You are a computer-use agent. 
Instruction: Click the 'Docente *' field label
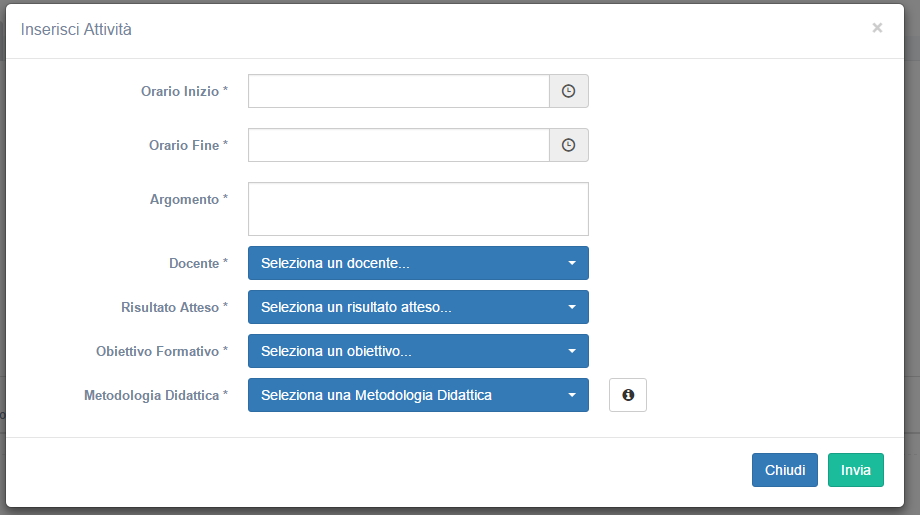click(198, 263)
